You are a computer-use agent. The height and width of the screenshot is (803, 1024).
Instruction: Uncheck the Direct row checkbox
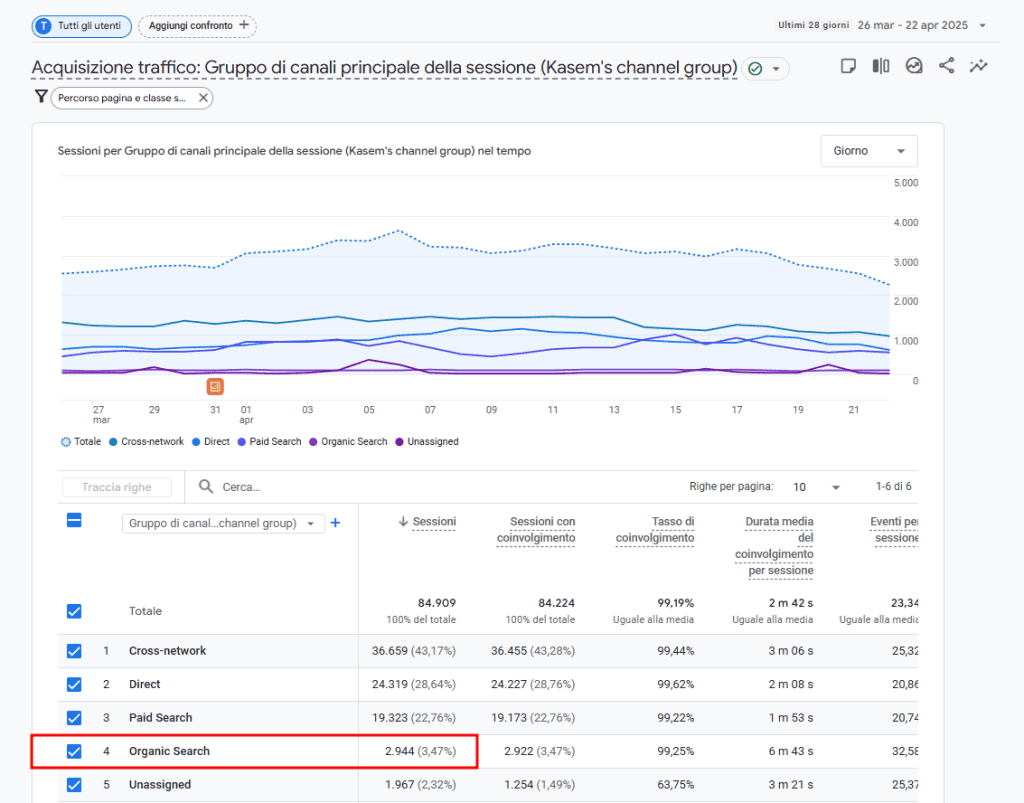point(74,684)
